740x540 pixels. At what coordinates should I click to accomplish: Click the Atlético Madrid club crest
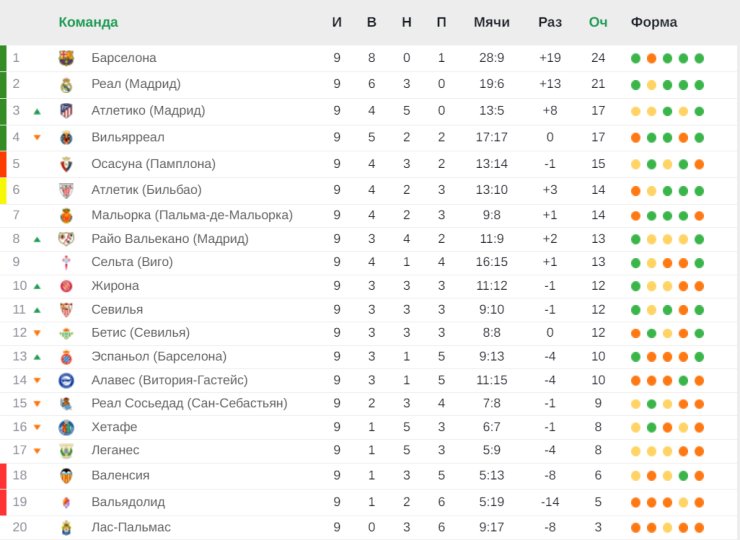pos(66,111)
